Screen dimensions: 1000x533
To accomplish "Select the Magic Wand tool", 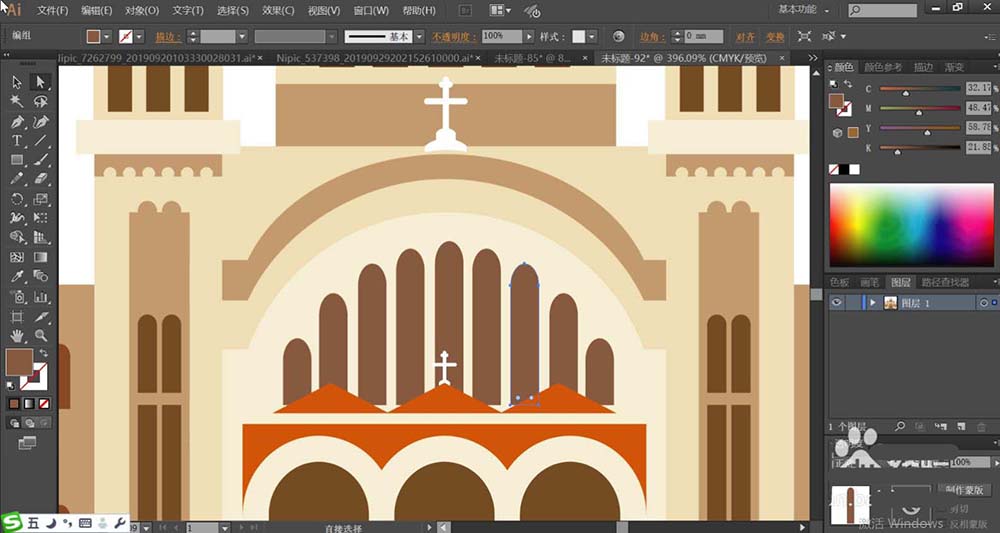I will pyautogui.click(x=17, y=101).
